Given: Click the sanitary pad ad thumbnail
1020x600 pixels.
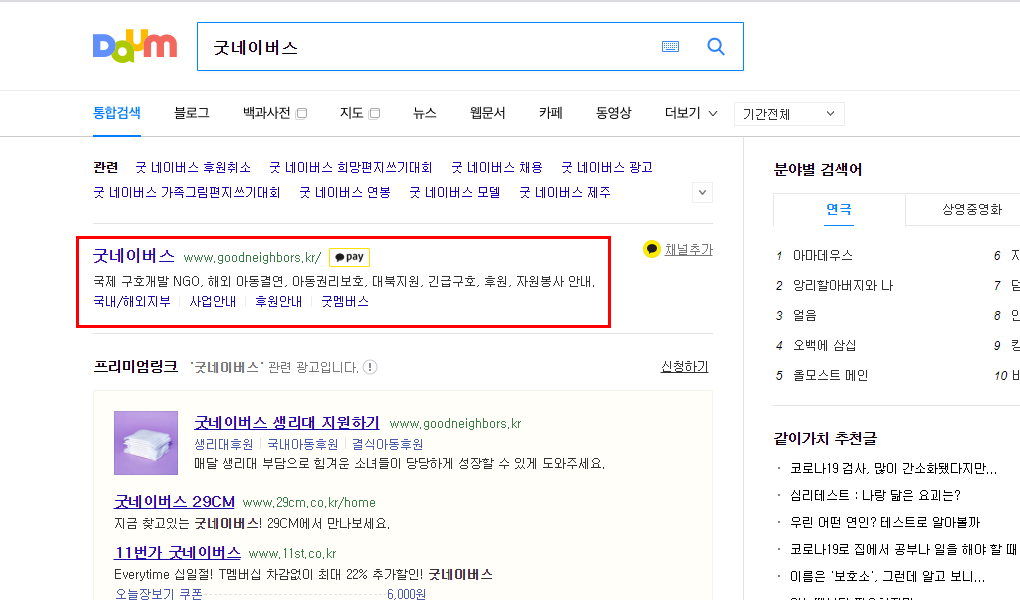Looking at the screenshot, I should tap(146, 443).
